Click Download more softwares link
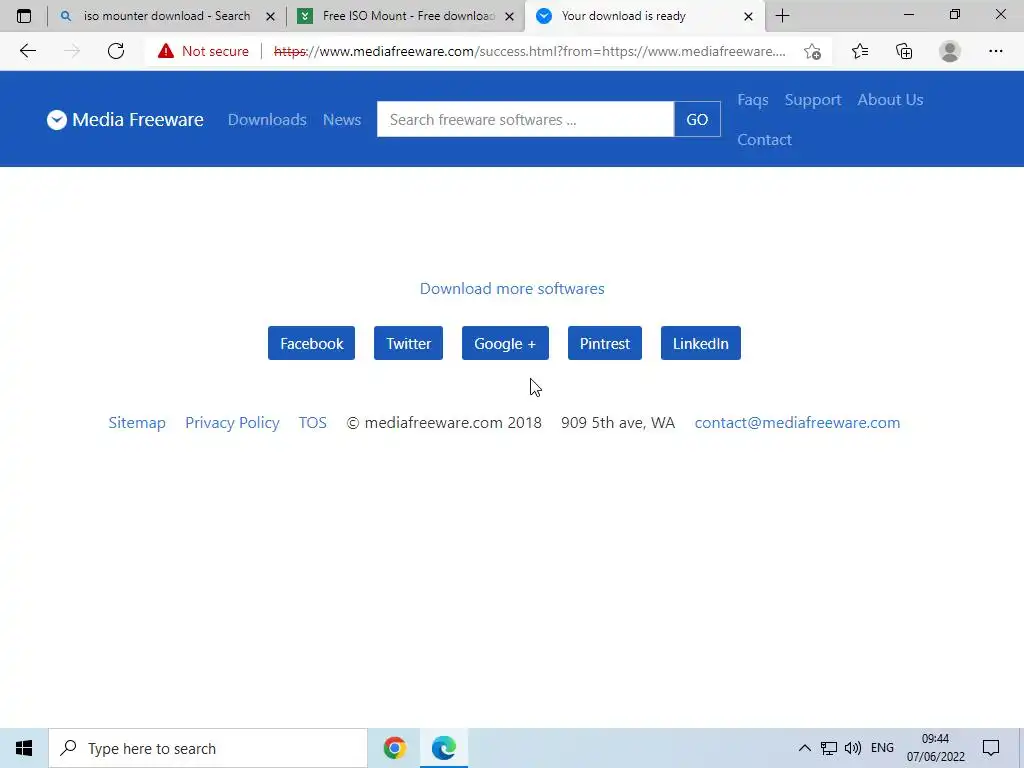The width and height of the screenshot is (1024, 768). [512, 289]
